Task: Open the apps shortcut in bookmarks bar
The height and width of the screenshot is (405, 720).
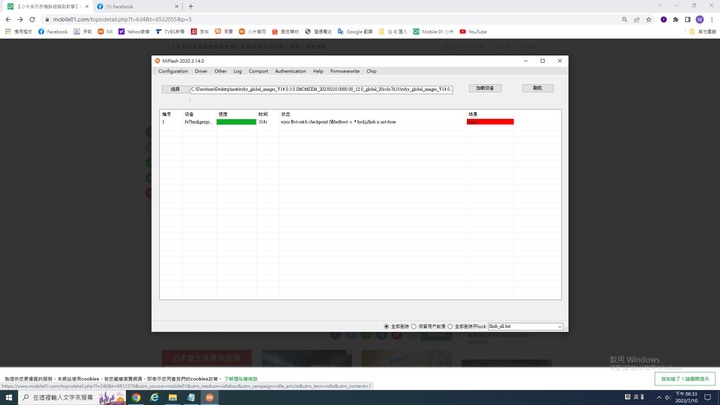Action: (18, 32)
